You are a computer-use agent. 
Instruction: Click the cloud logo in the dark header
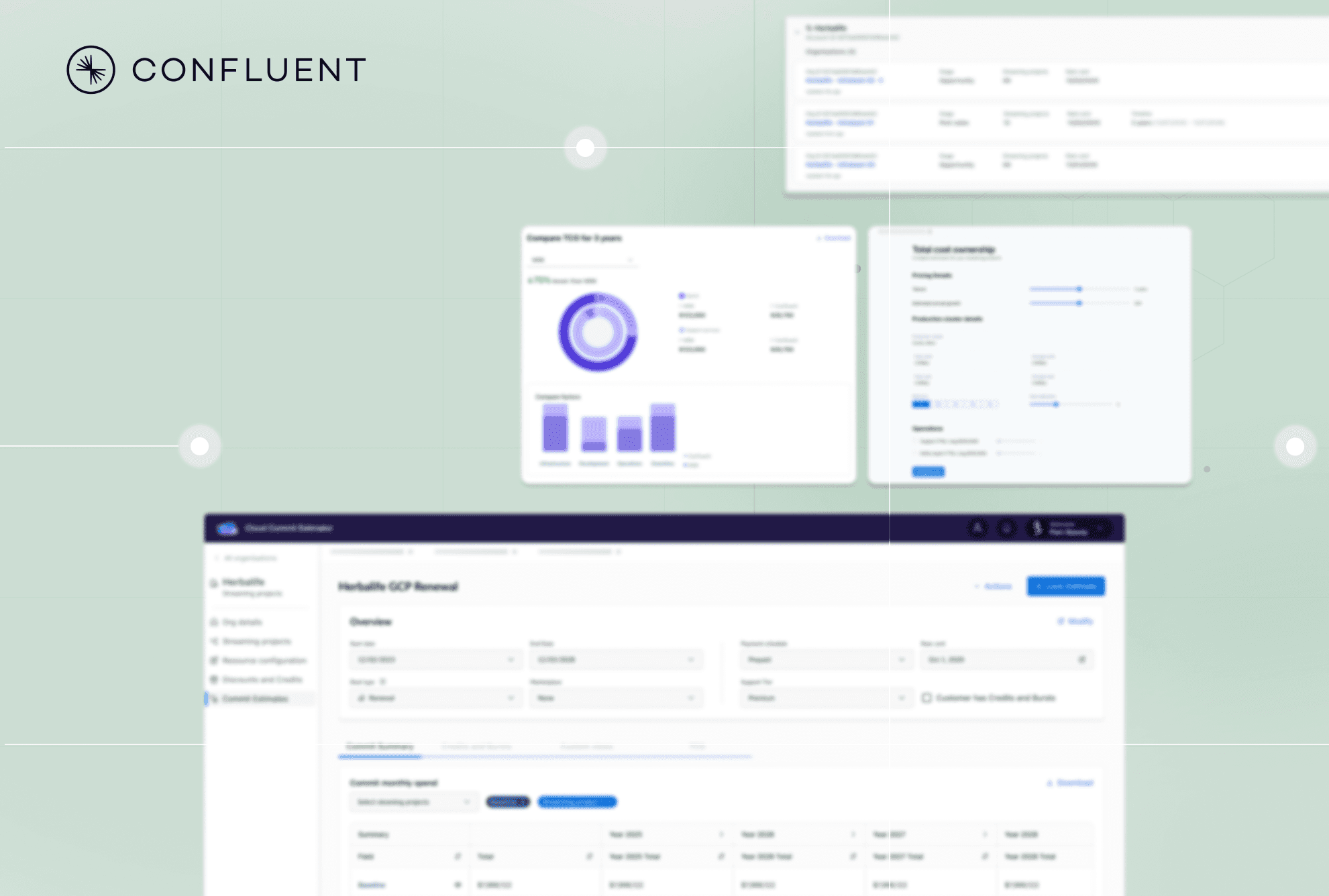coord(227,528)
